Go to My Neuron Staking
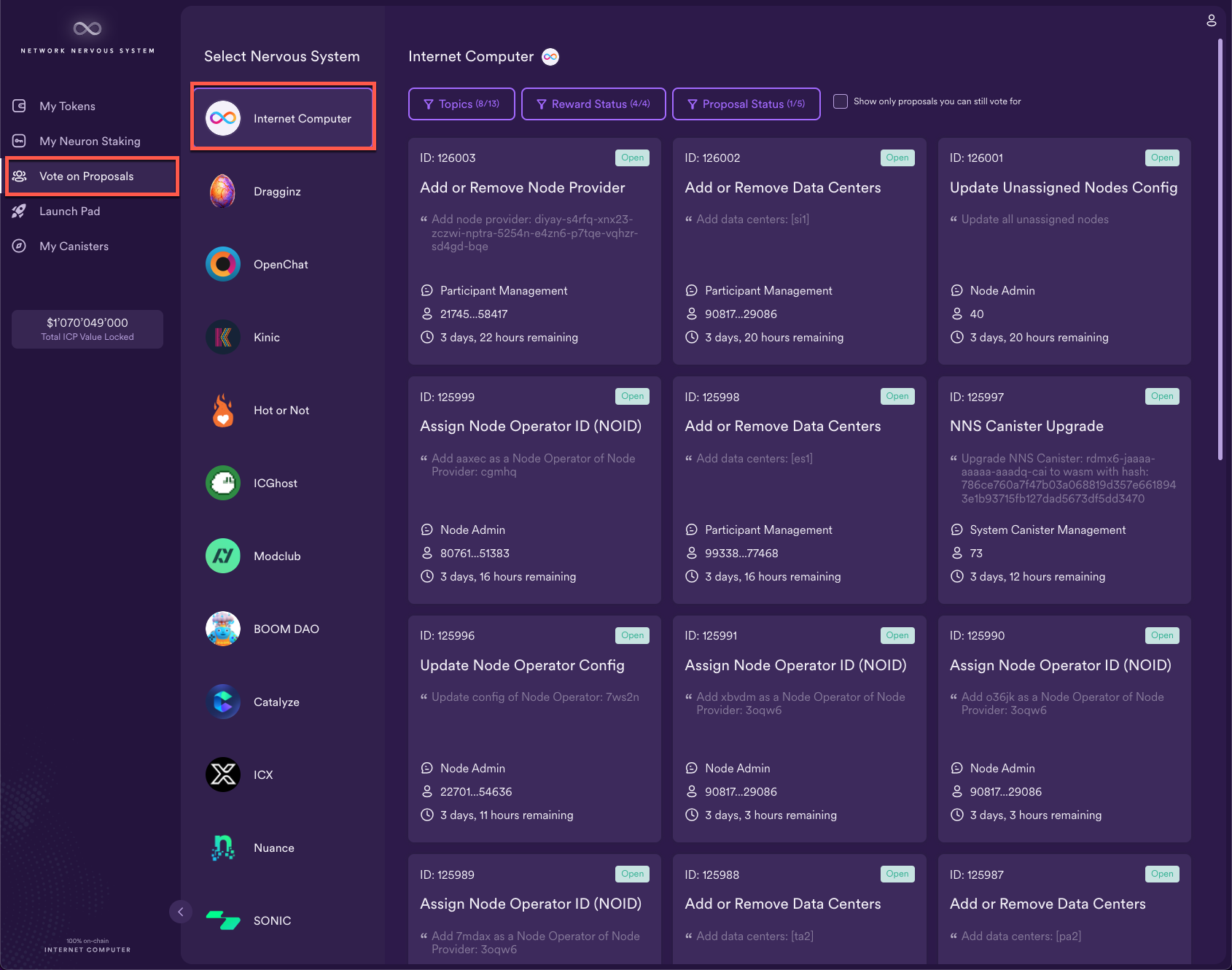Screen dimensions: 1232x970 (90, 141)
